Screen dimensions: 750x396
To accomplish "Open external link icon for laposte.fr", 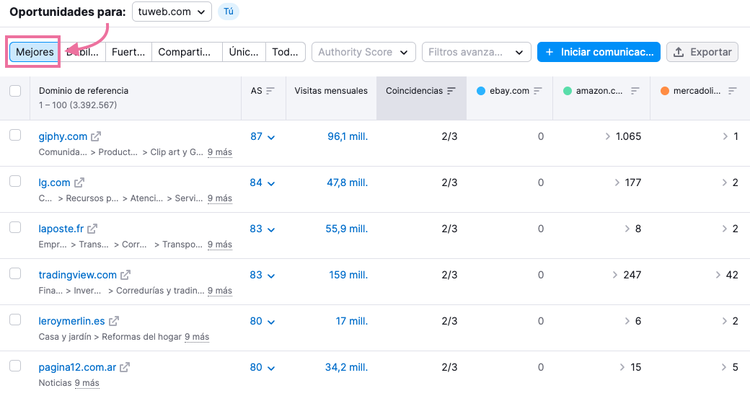I will pyautogui.click(x=92, y=229).
